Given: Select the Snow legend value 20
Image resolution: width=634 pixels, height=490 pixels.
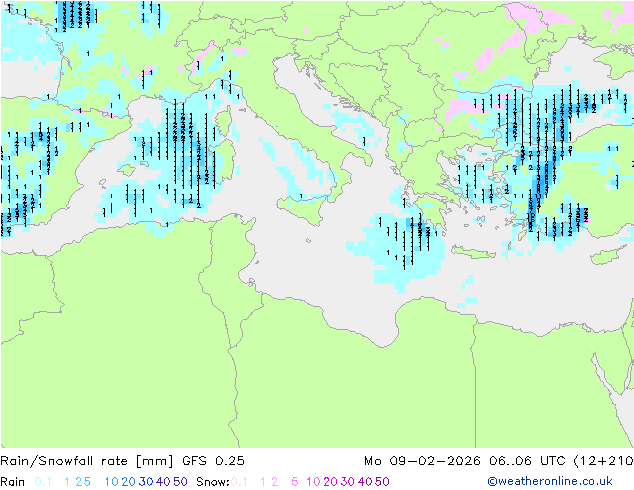Looking at the screenshot, I should point(330,482).
